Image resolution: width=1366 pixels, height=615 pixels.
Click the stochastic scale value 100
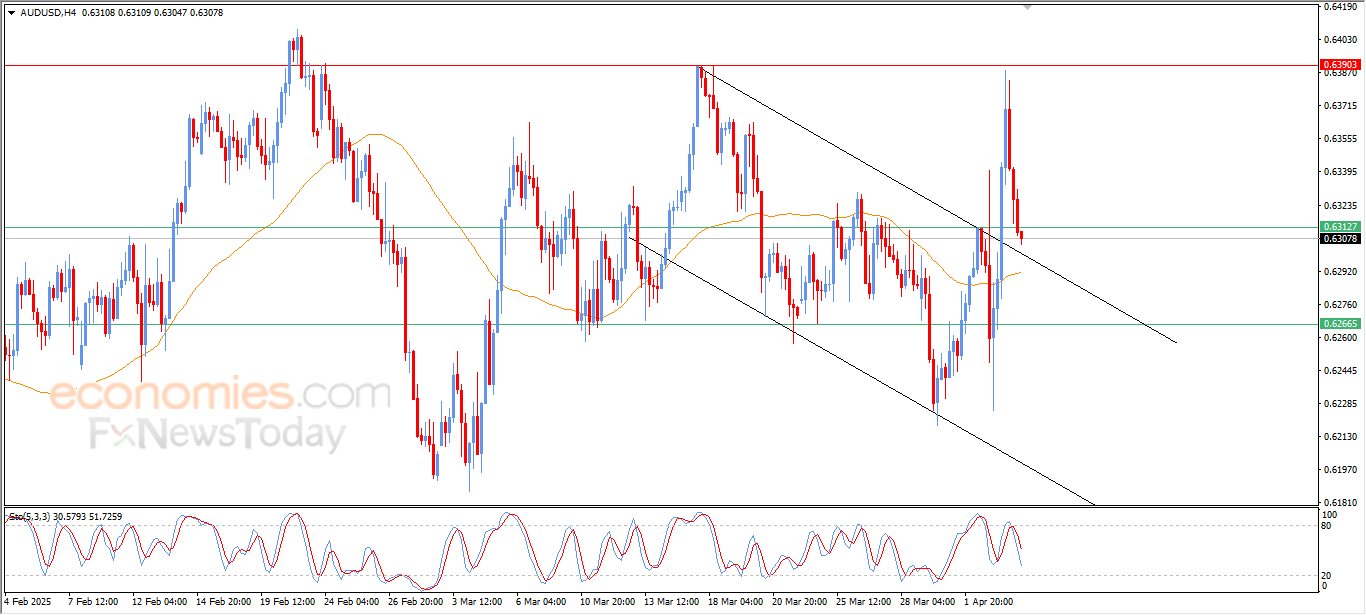pyautogui.click(x=1330, y=515)
